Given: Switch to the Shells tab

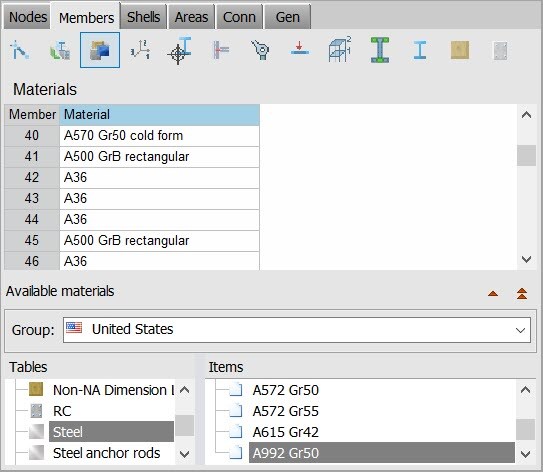Looking at the screenshot, I should pyautogui.click(x=143, y=17).
